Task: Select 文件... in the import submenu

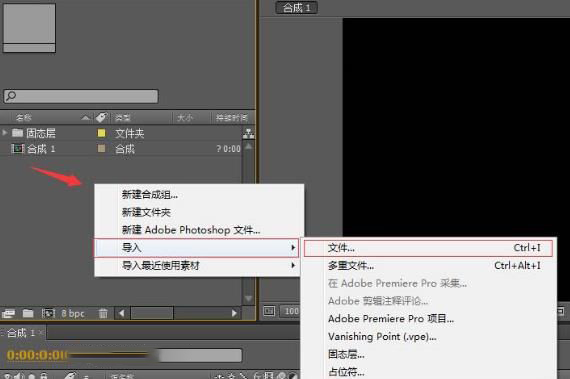Action: point(428,248)
